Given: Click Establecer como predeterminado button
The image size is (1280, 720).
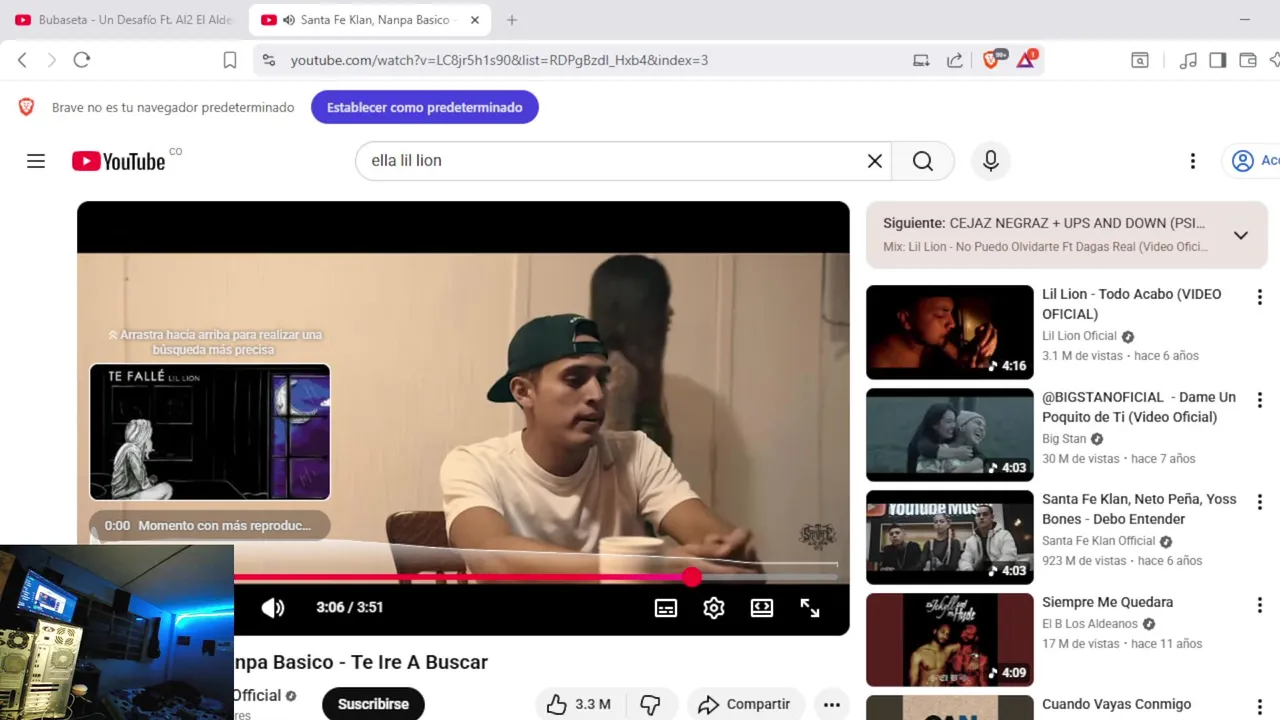Looking at the screenshot, I should (425, 107).
